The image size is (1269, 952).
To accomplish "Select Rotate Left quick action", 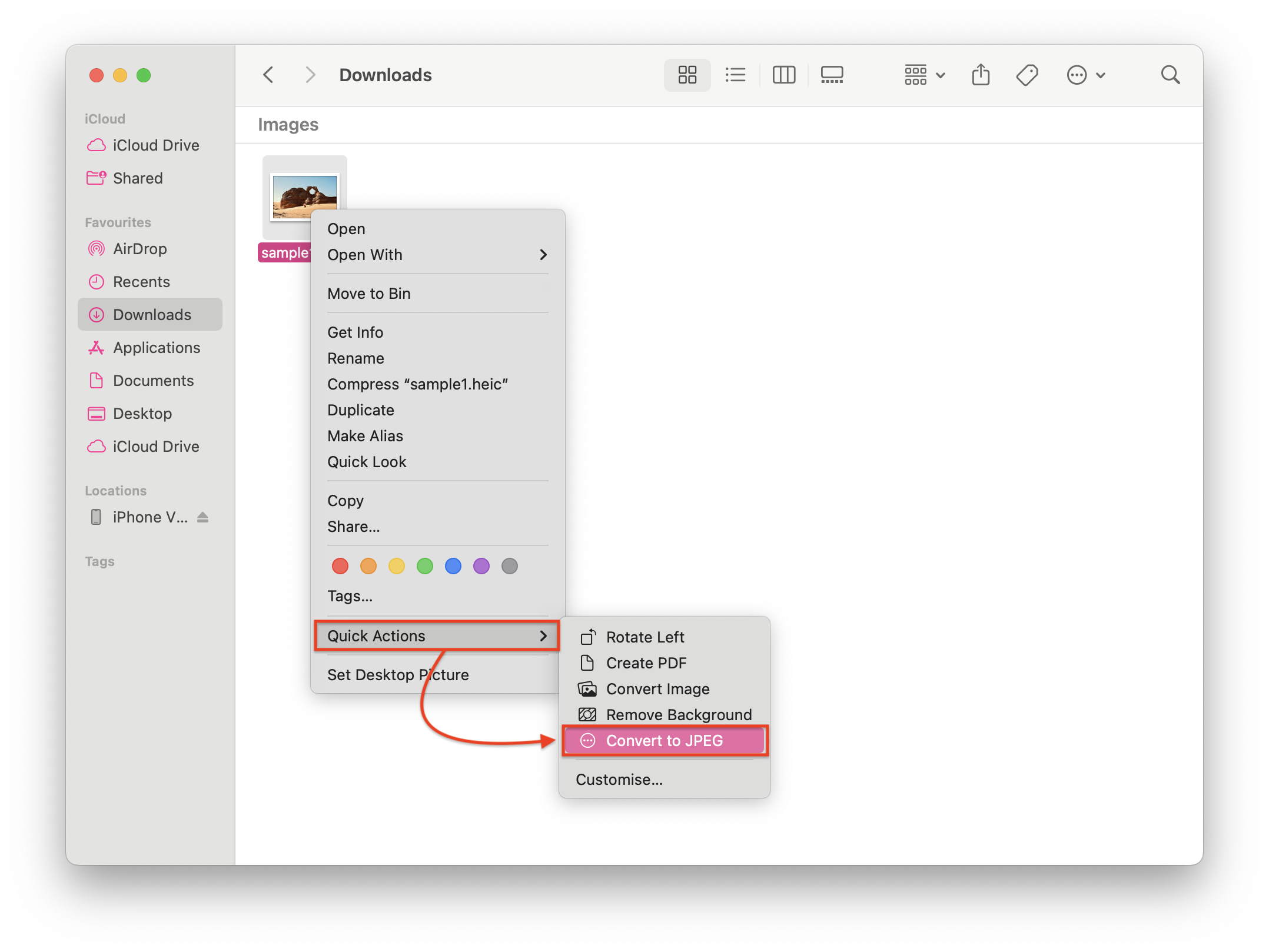I will [x=665, y=637].
